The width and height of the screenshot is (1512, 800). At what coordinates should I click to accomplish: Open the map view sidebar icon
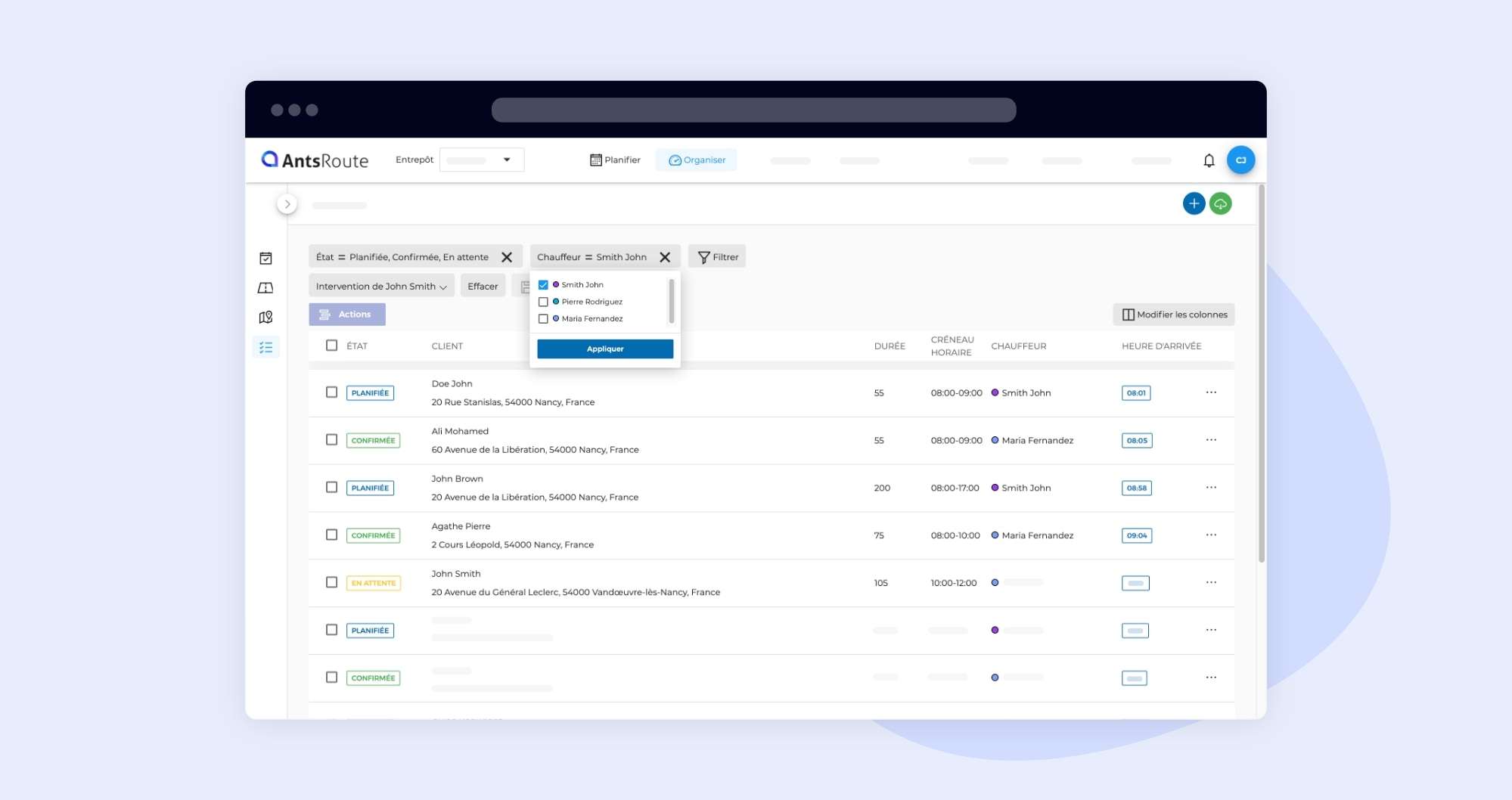coord(265,318)
